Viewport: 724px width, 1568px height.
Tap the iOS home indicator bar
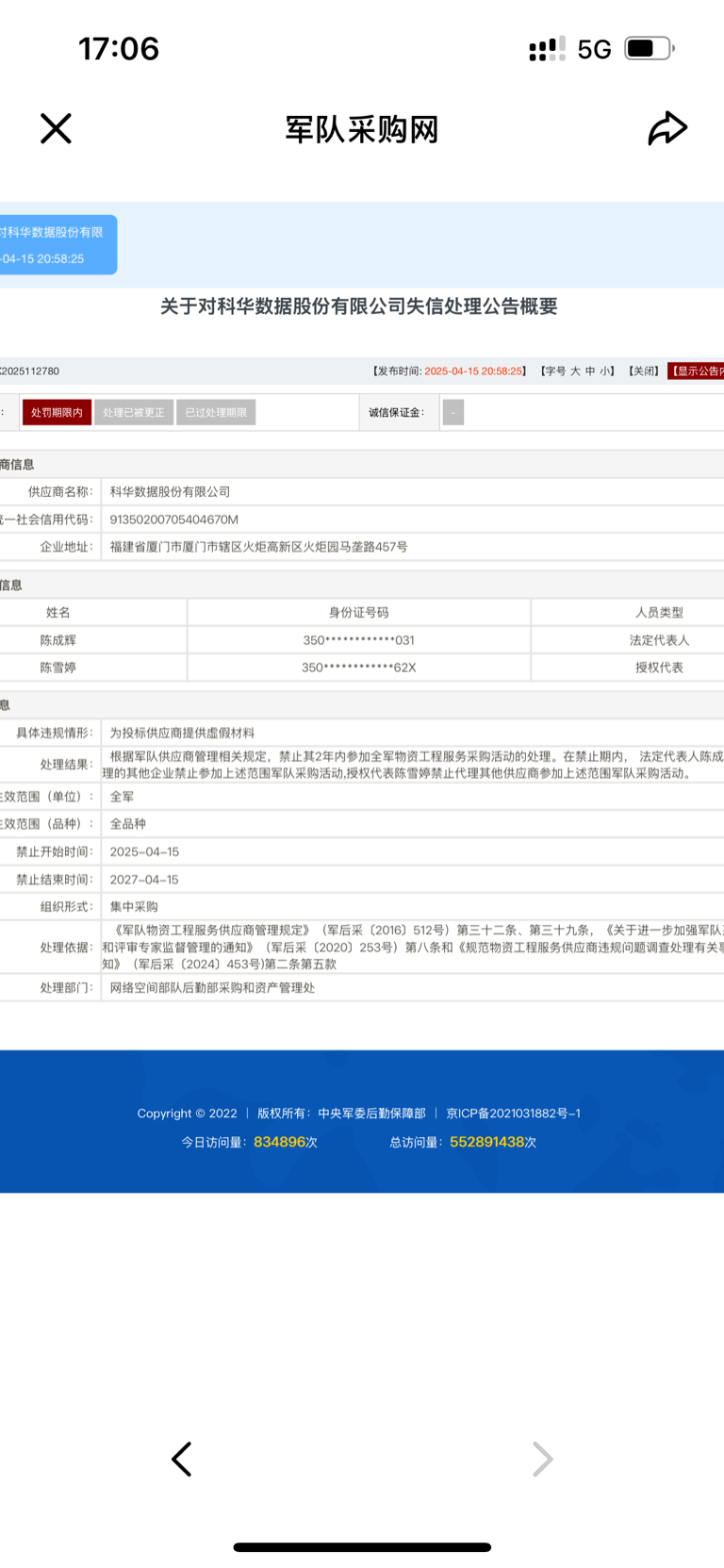click(x=362, y=1547)
